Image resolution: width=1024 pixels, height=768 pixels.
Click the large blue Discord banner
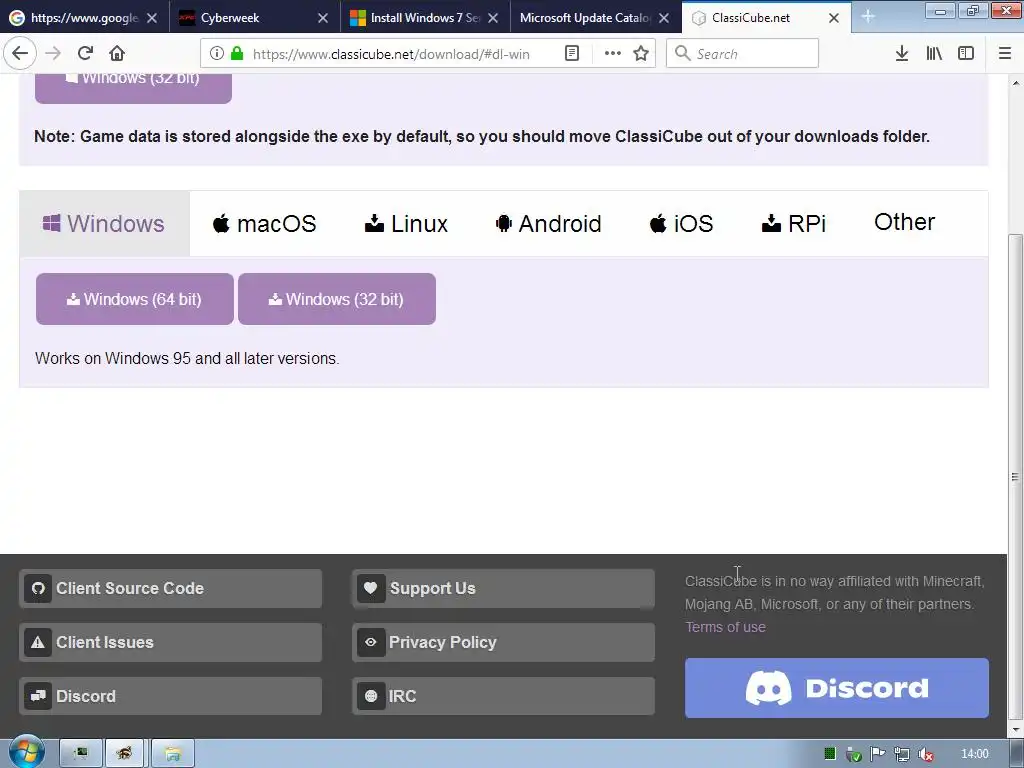(x=837, y=688)
